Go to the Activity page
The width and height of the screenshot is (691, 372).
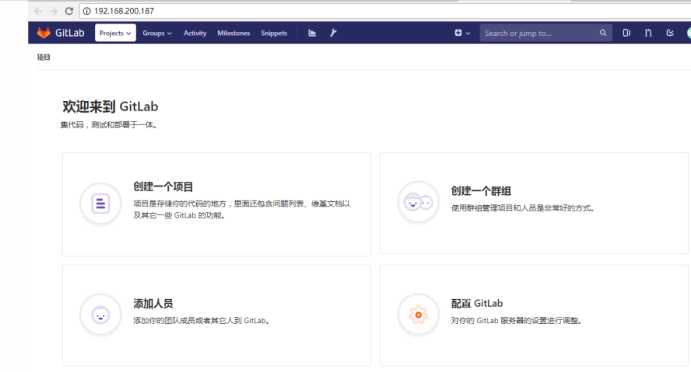(x=195, y=33)
